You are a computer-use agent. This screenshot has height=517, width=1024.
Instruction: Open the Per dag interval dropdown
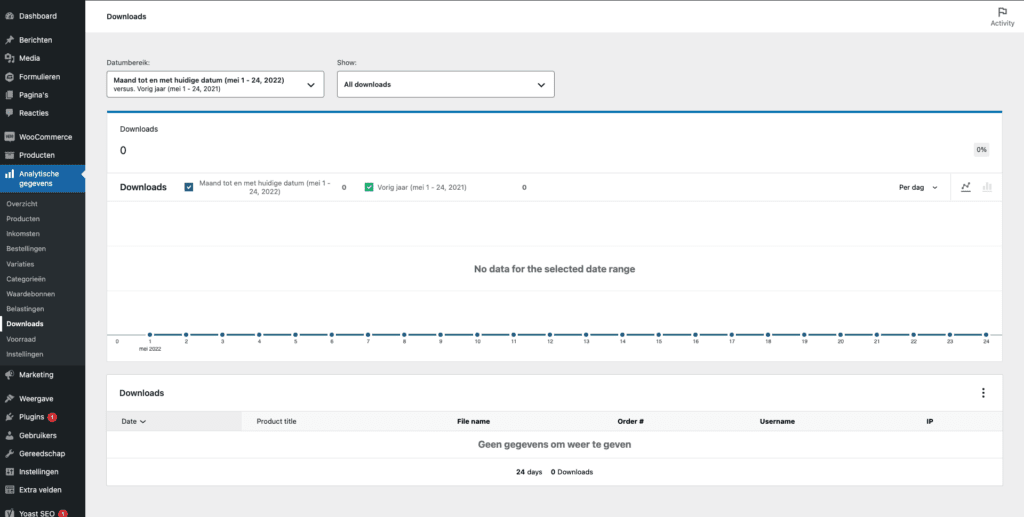click(918, 187)
